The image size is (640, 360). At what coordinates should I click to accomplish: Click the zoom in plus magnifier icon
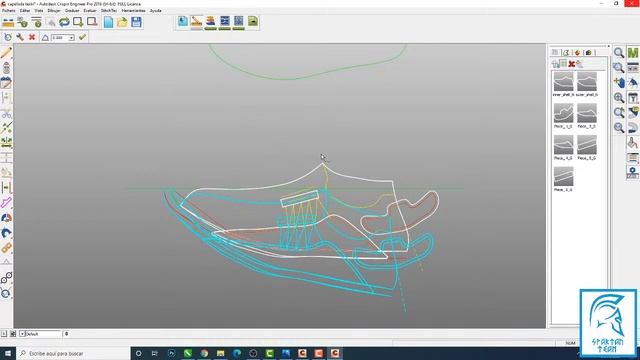[x=619, y=98]
